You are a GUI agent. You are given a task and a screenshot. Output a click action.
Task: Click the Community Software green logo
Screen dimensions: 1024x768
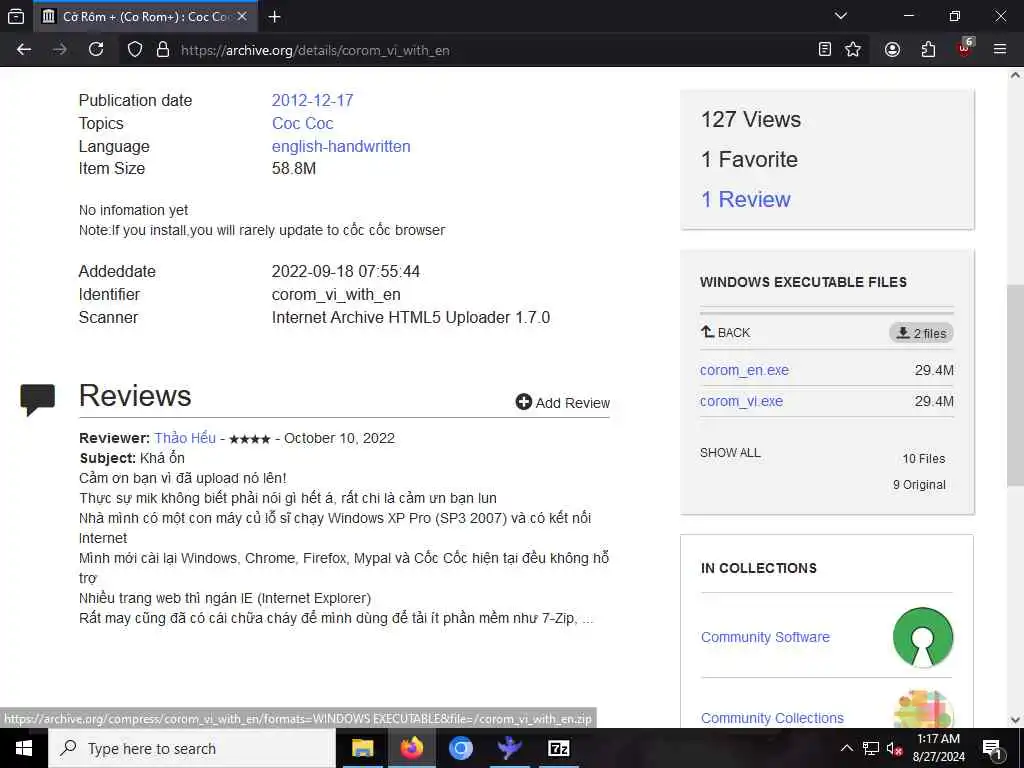point(923,637)
